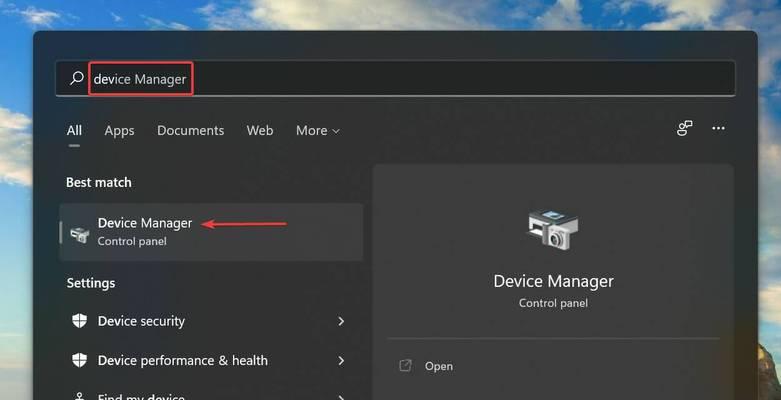Click the Device Manager icon in best match

coord(80,234)
